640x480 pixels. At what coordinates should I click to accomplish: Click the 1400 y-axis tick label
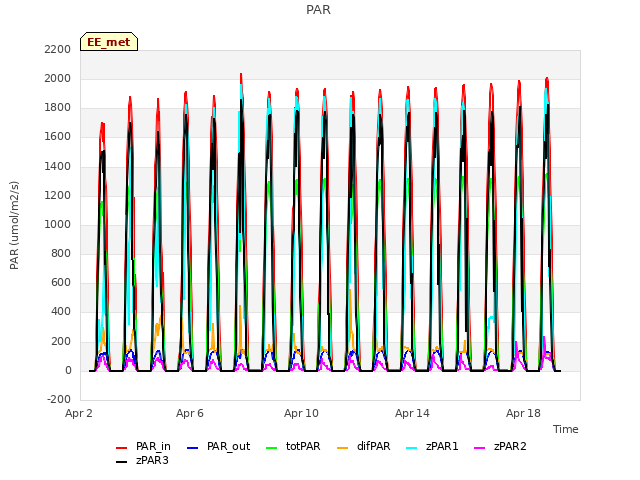58,166
